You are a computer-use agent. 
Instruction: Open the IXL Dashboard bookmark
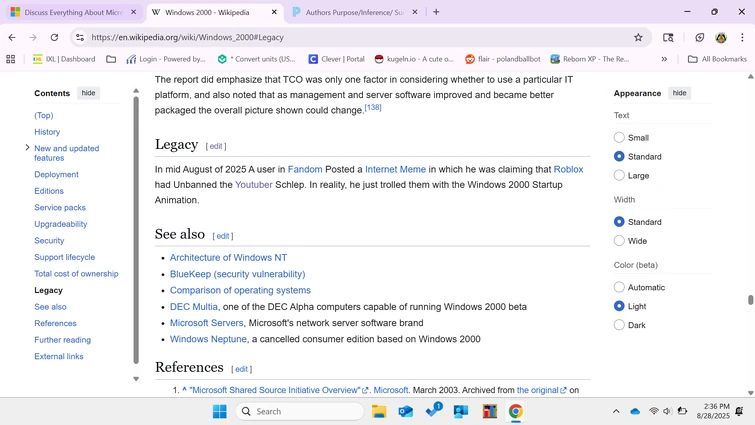tap(64, 59)
